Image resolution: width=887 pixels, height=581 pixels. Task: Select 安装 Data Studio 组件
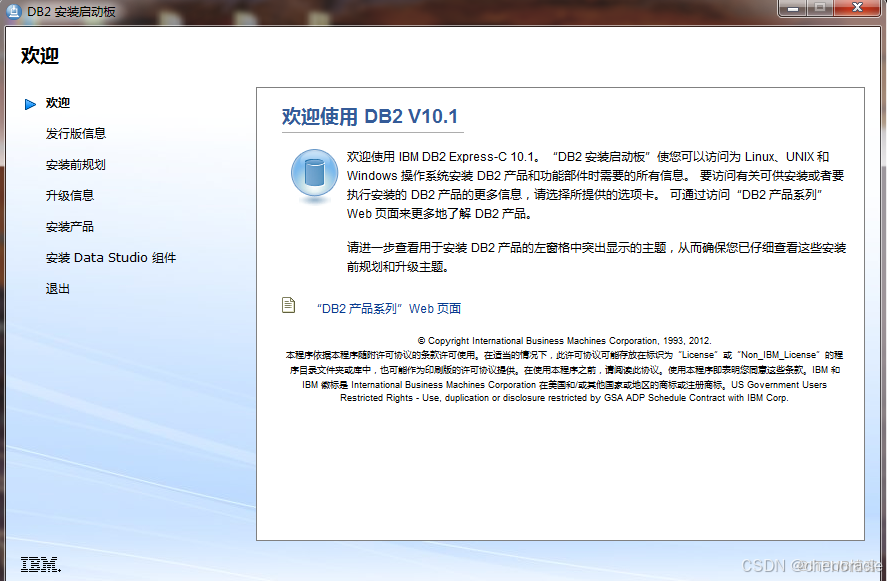click(x=111, y=258)
